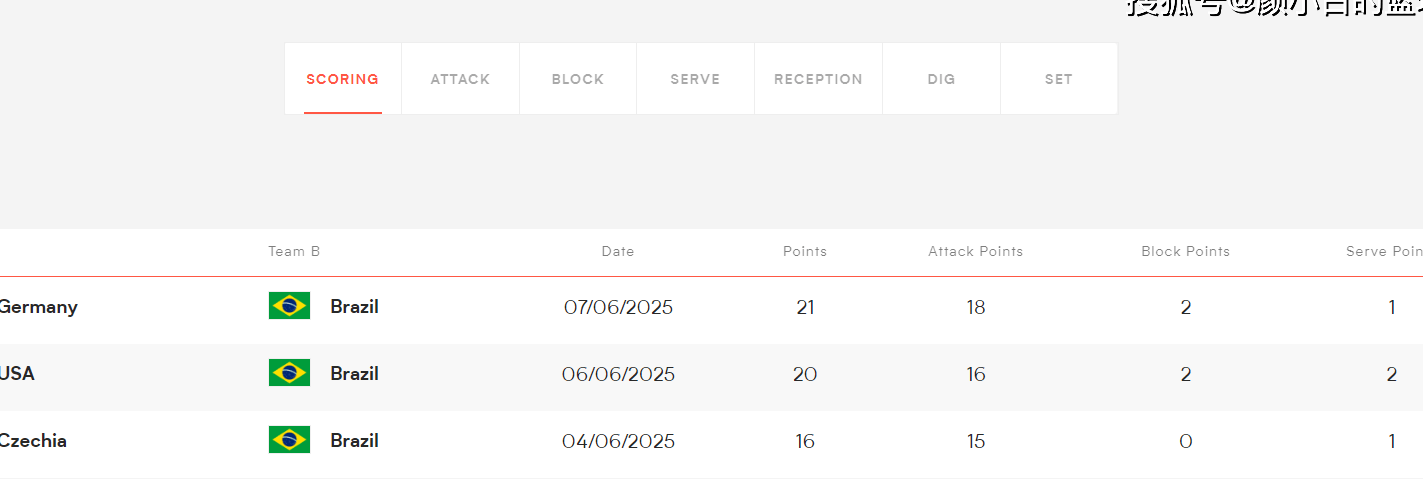Click Brazil flag in Germany match row

click(289, 306)
